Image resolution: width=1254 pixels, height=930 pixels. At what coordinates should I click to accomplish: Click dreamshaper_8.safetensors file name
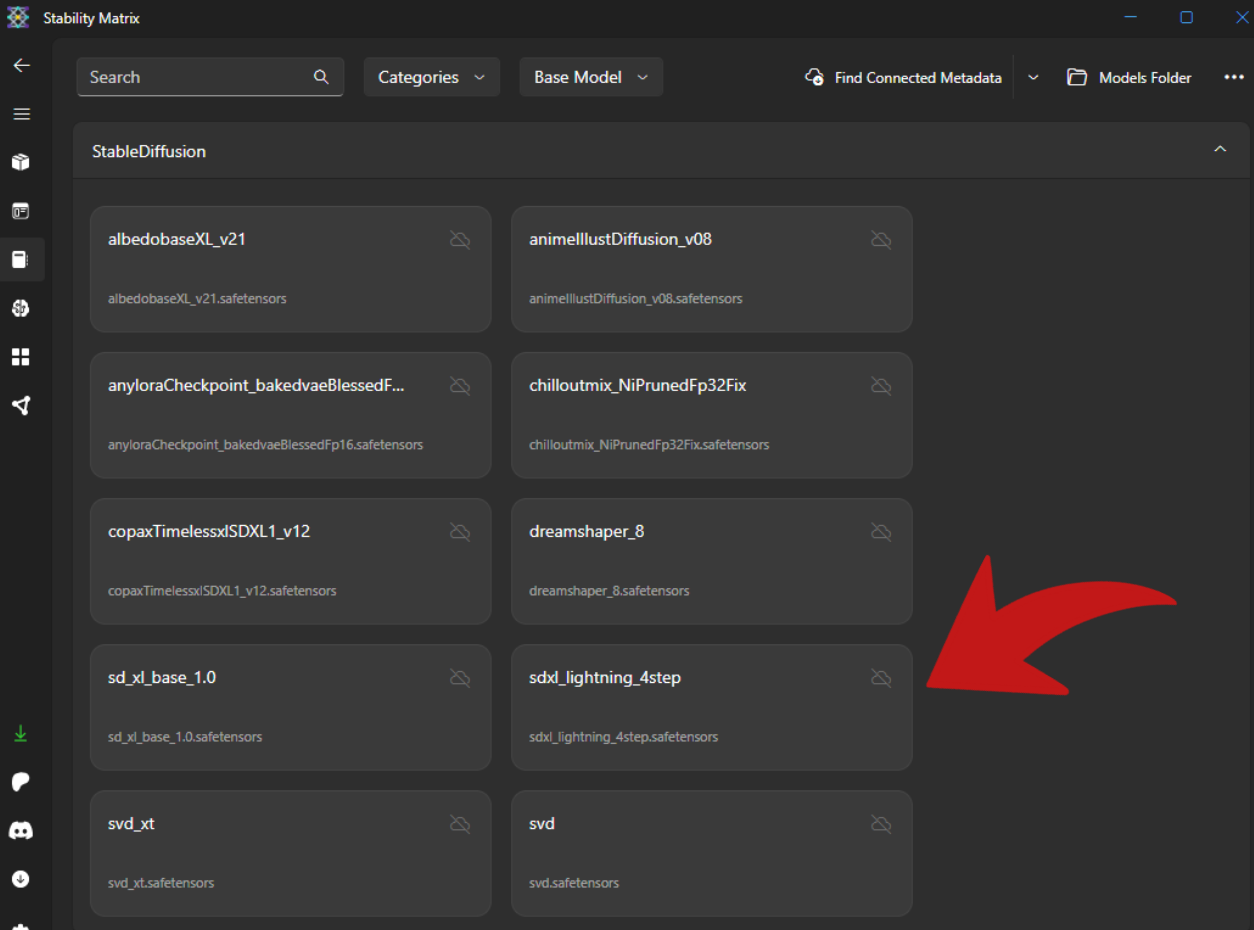coord(609,590)
